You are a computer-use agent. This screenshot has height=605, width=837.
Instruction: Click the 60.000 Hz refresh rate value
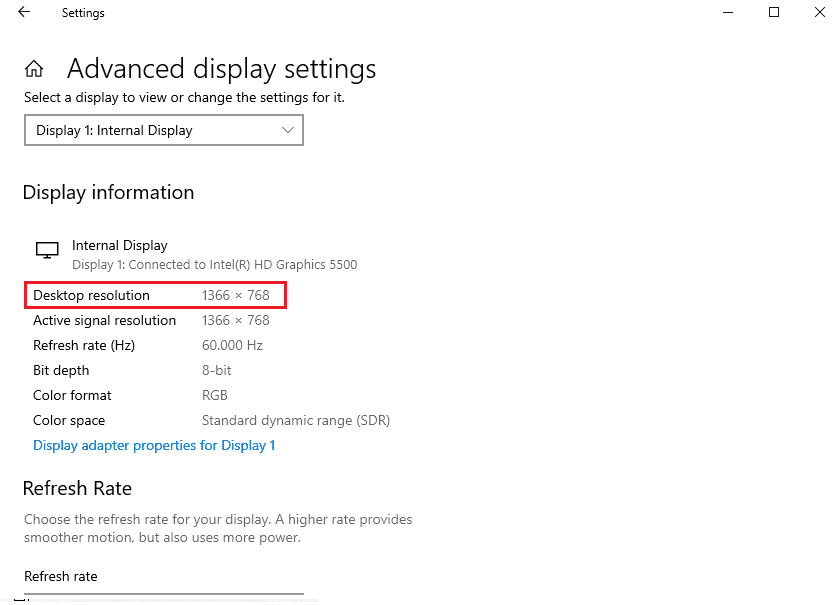click(232, 345)
